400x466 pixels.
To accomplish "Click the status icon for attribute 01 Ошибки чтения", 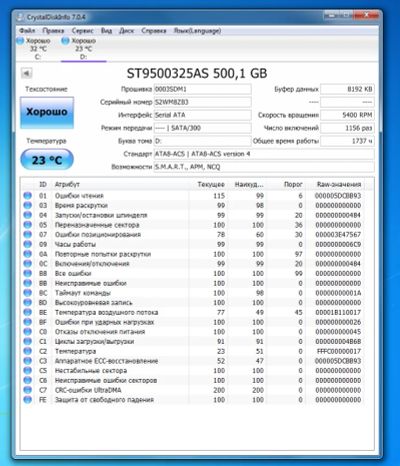I will tap(27, 196).
